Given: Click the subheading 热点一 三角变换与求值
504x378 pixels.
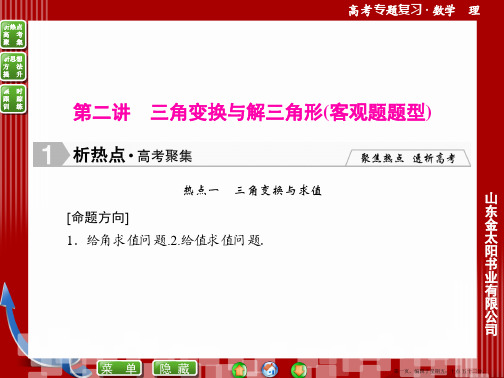Looking at the screenshot, I should tap(252, 190).
